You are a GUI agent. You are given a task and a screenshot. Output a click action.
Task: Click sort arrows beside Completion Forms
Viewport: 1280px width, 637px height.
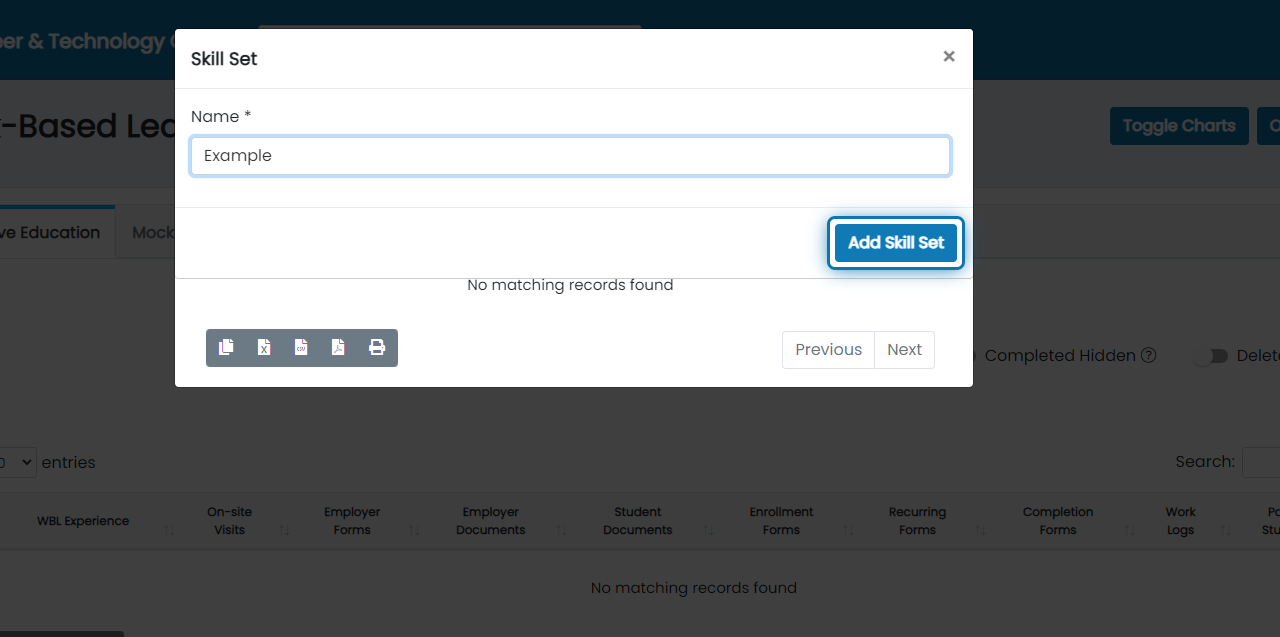(1130, 530)
